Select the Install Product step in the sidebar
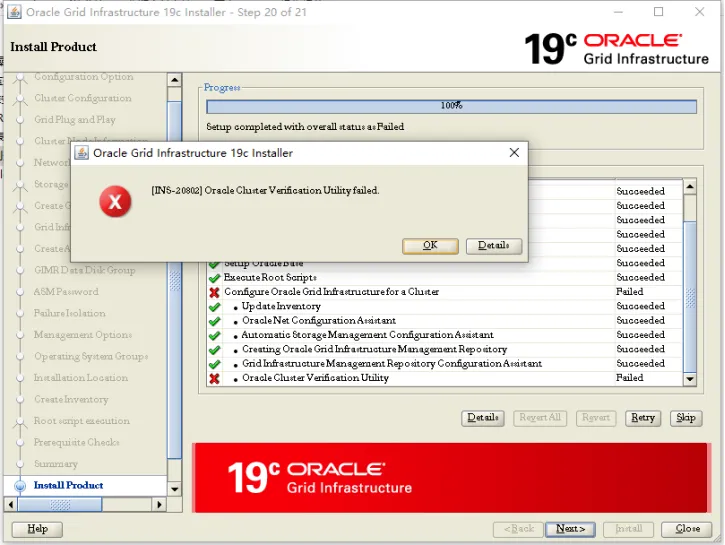 [68, 485]
